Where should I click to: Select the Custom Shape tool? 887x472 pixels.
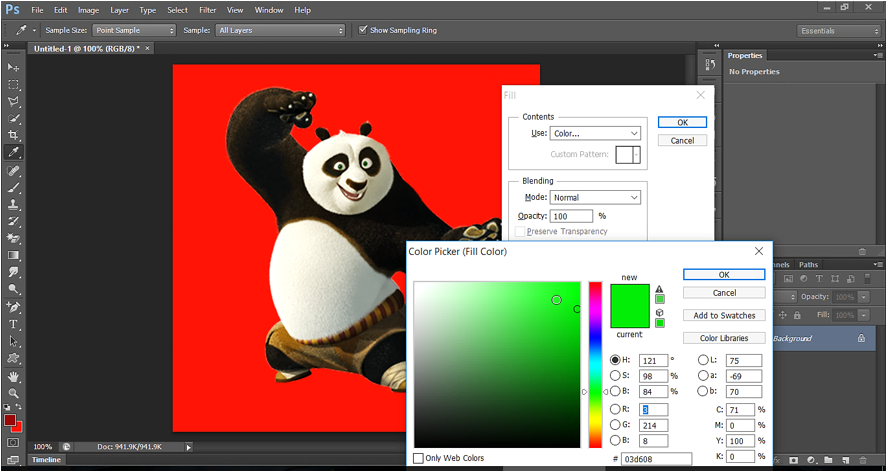point(13,359)
